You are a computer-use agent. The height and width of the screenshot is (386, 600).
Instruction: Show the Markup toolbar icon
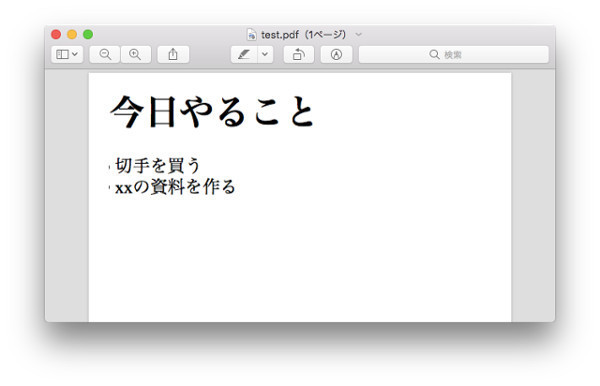336,54
